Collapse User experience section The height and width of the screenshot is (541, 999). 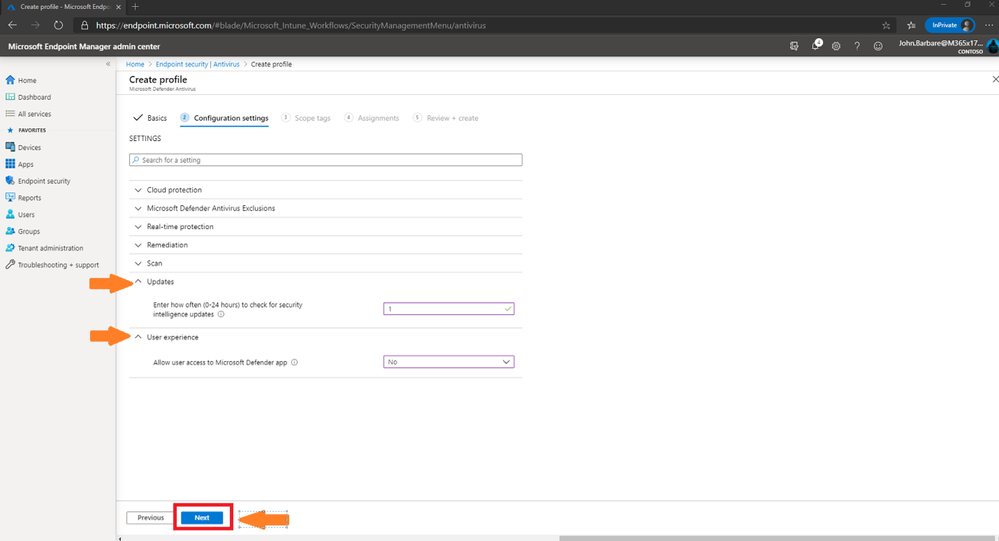[326, 337]
